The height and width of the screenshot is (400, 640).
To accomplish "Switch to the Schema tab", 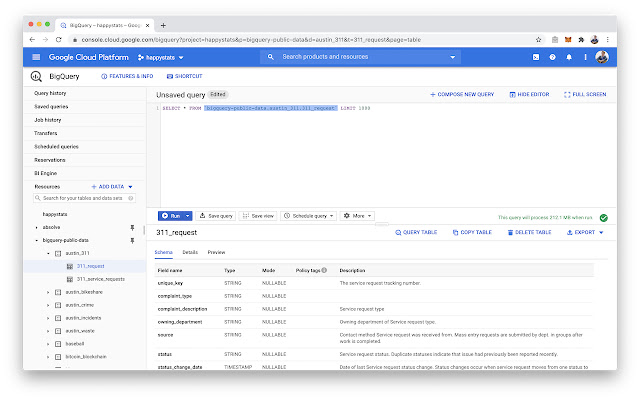I will tap(163, 252).
